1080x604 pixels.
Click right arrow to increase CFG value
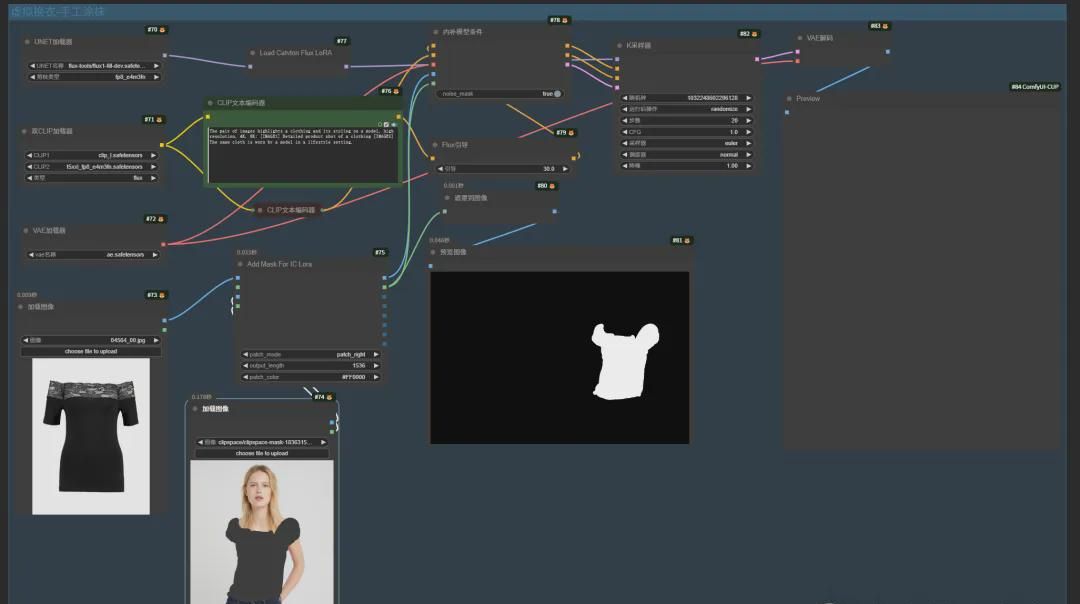pos(749,132)
